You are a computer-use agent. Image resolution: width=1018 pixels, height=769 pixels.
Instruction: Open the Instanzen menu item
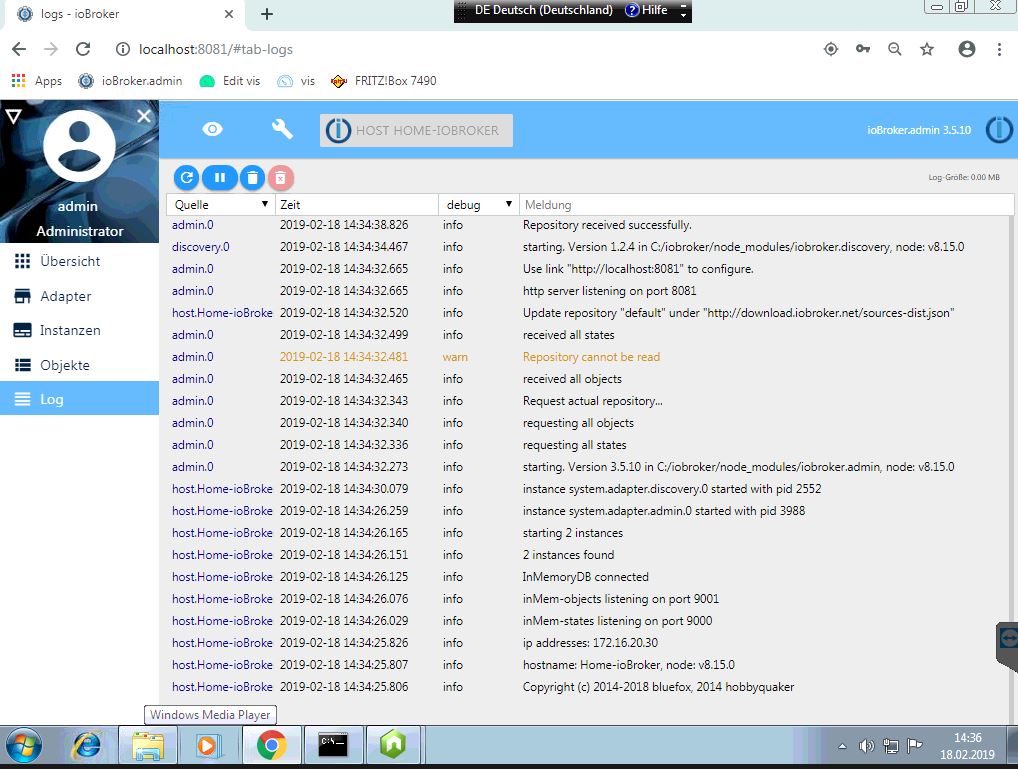(79, 331)
